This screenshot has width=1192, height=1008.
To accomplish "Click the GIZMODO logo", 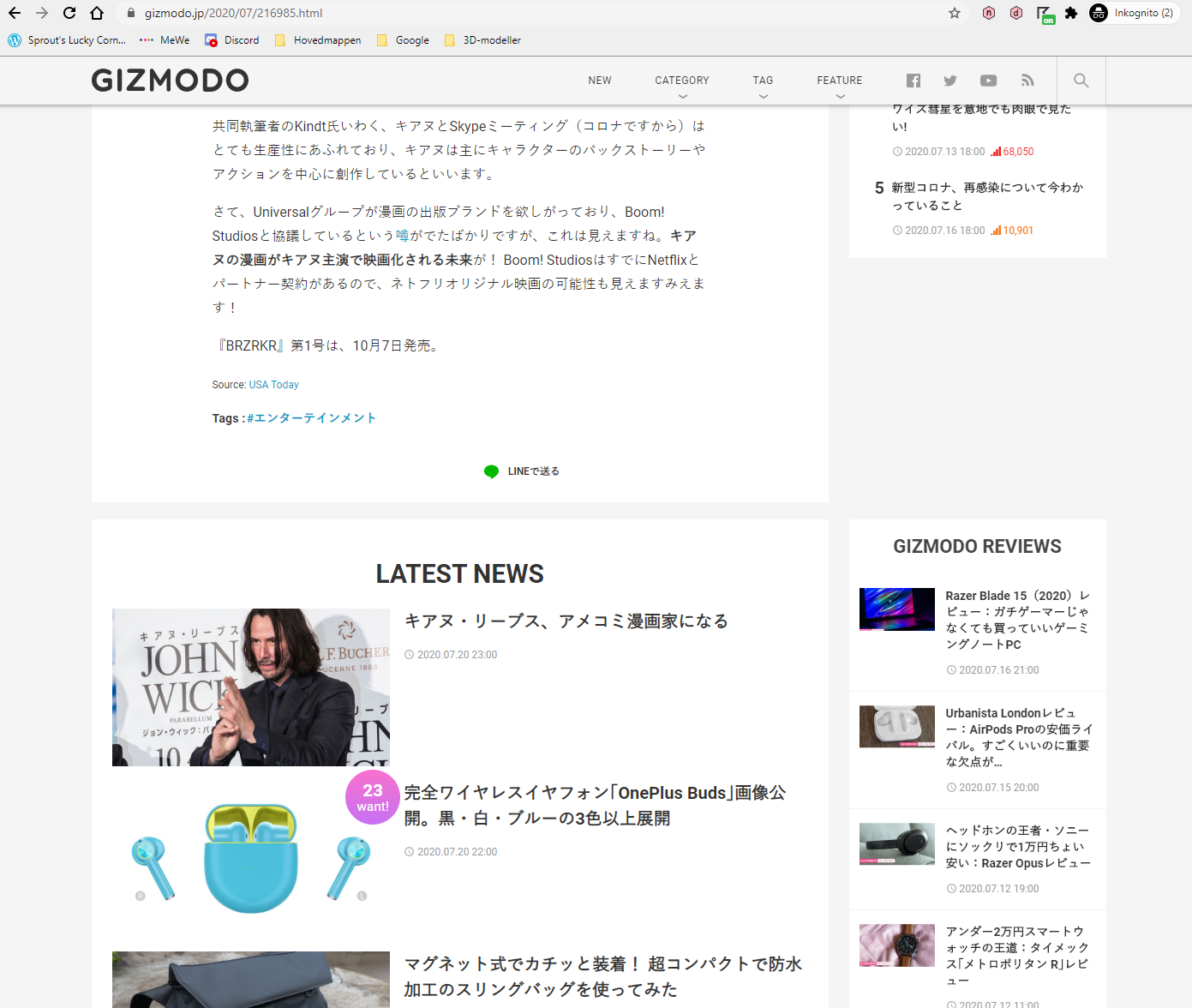I will click(x=170, y=80).
